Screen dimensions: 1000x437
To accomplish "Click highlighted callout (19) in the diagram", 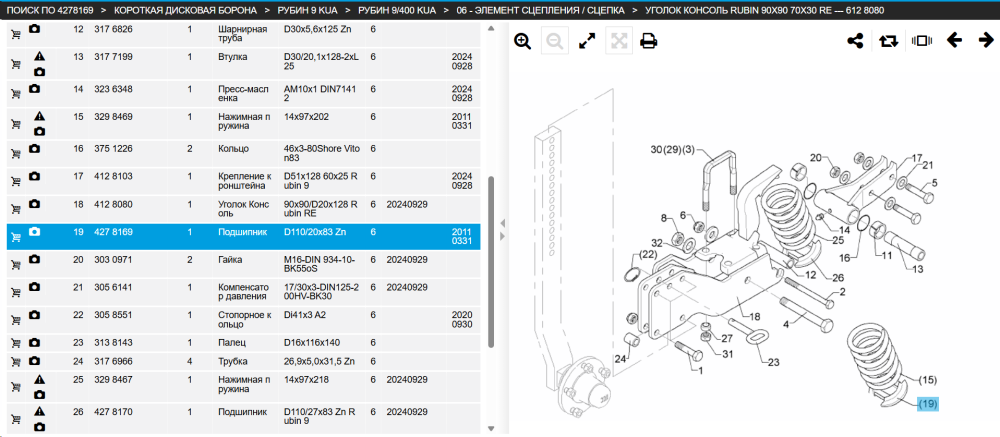I will 928,404.
